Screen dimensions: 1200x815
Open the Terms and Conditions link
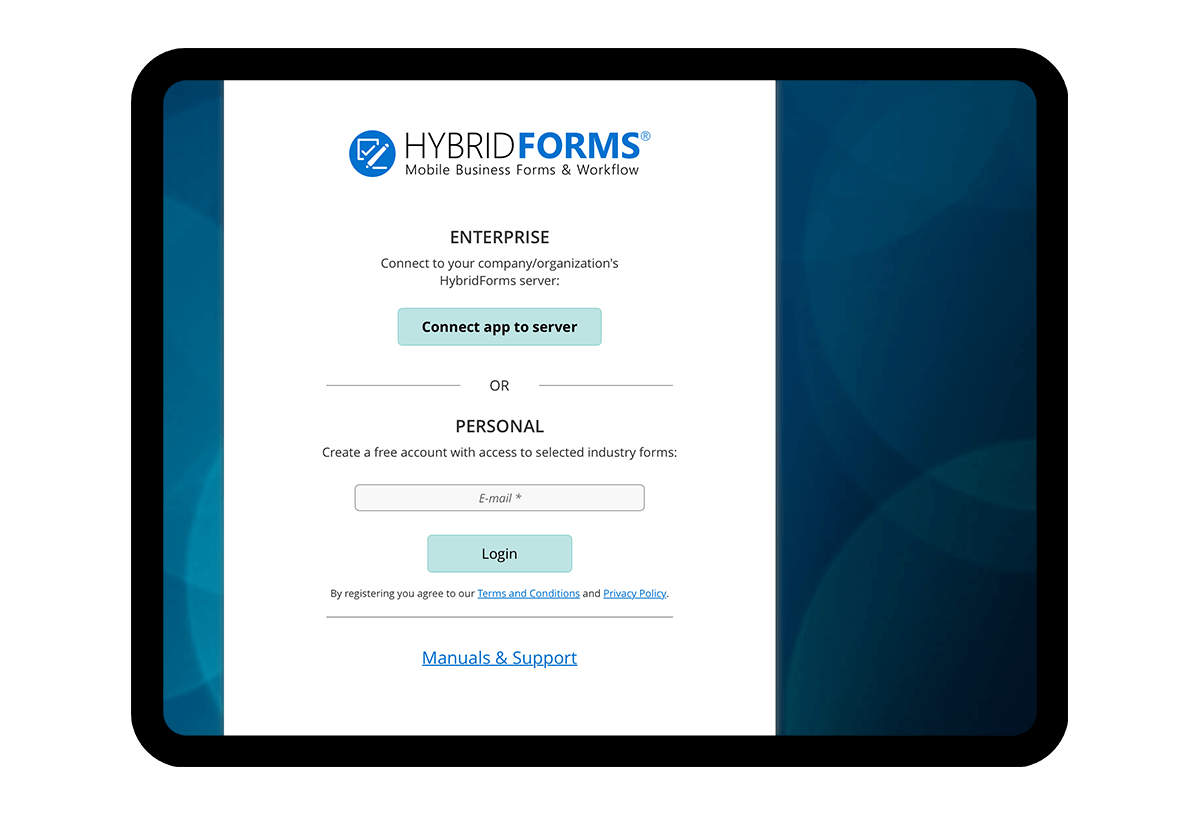528,593
